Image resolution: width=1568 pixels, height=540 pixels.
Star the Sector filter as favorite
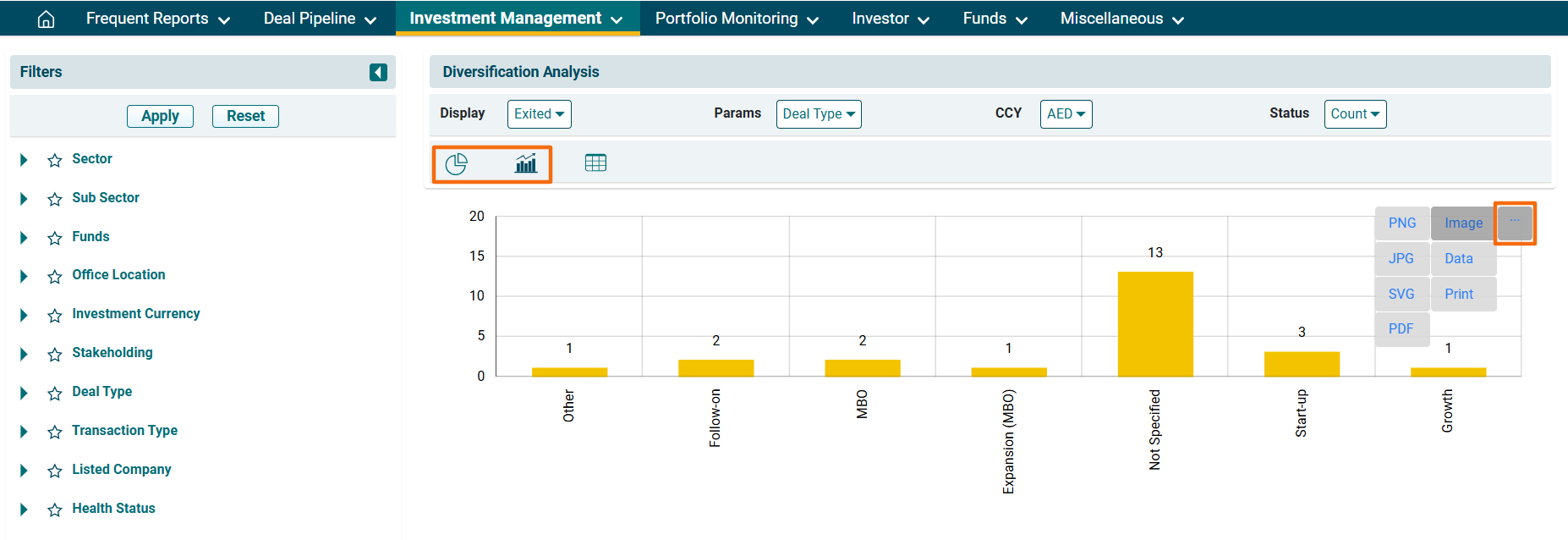point(55,160)
